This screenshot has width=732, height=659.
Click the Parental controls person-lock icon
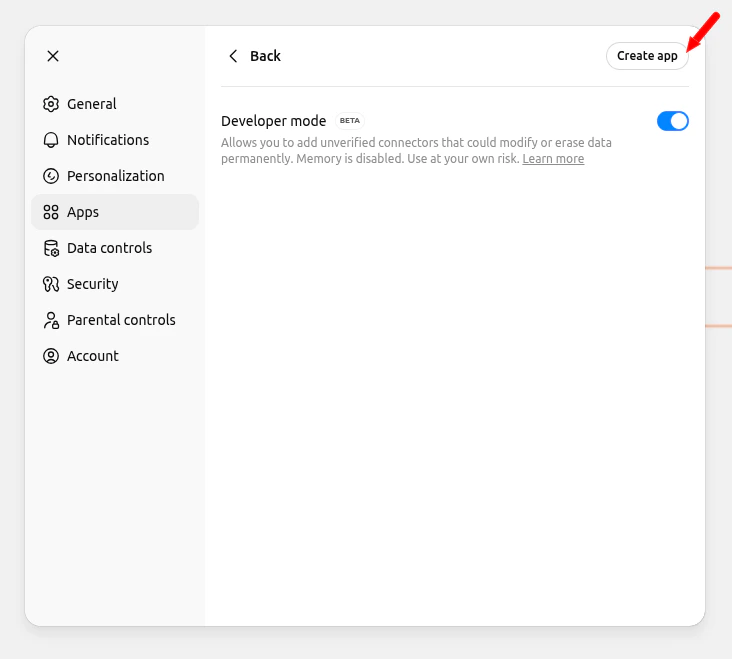point(51,320)
